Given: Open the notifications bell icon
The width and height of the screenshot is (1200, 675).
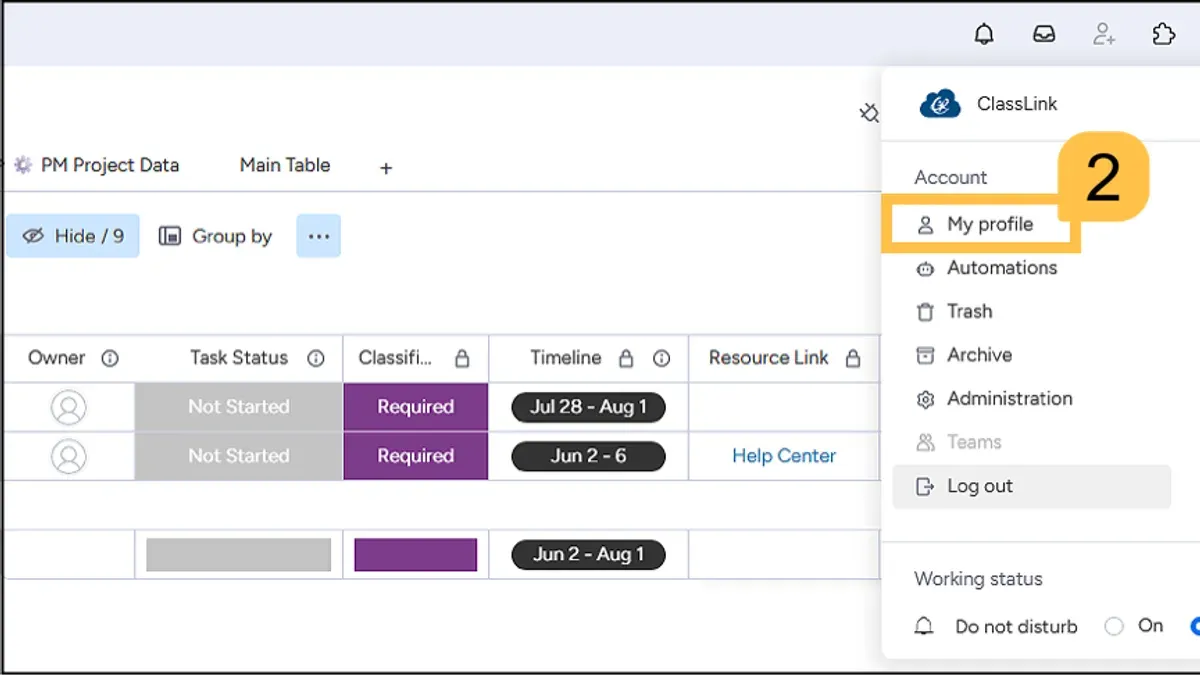Looking at the screenshot, I should 984,34.
